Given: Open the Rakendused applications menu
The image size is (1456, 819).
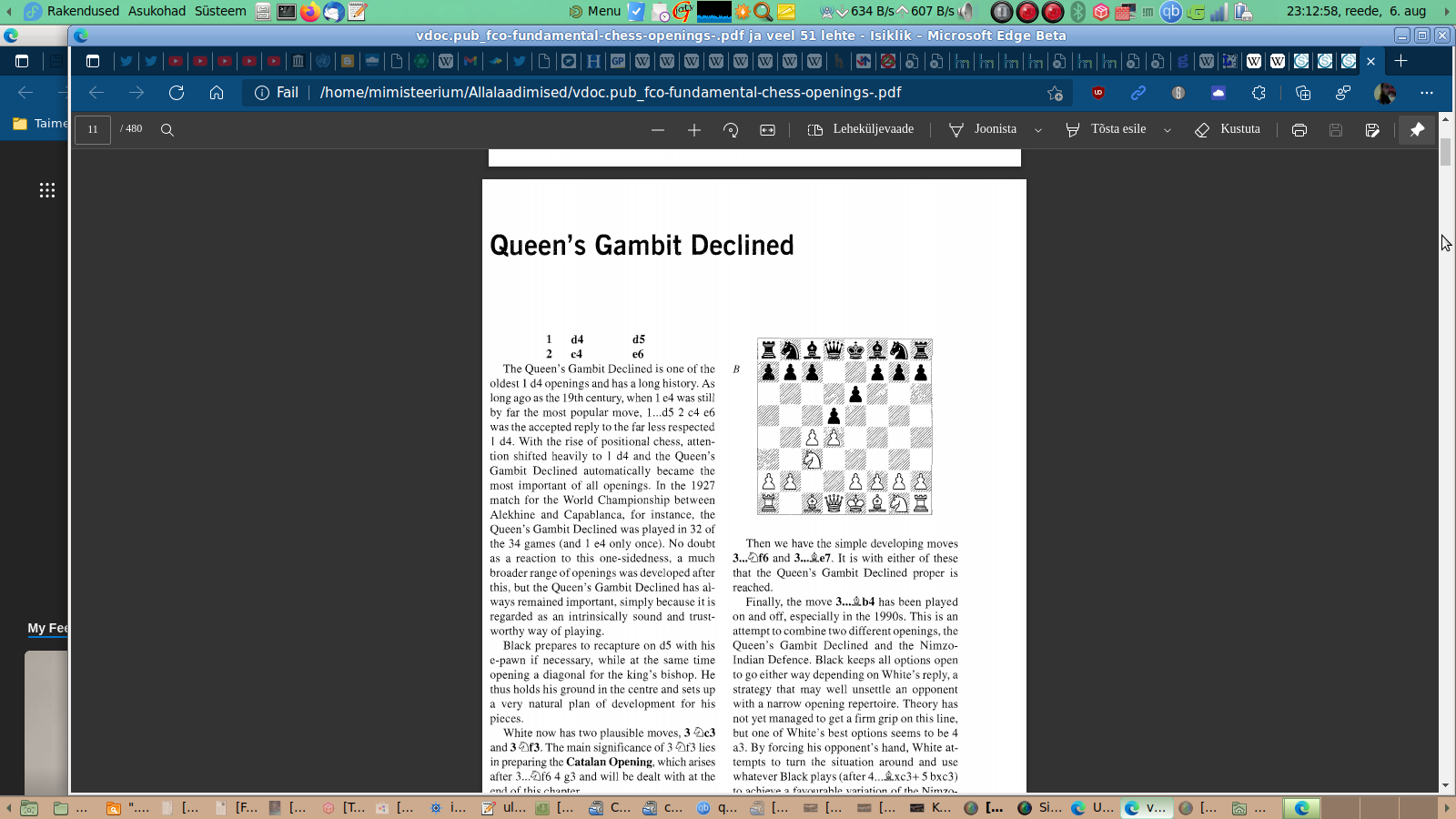Looking at the screenshot, I should coord(73,11).
